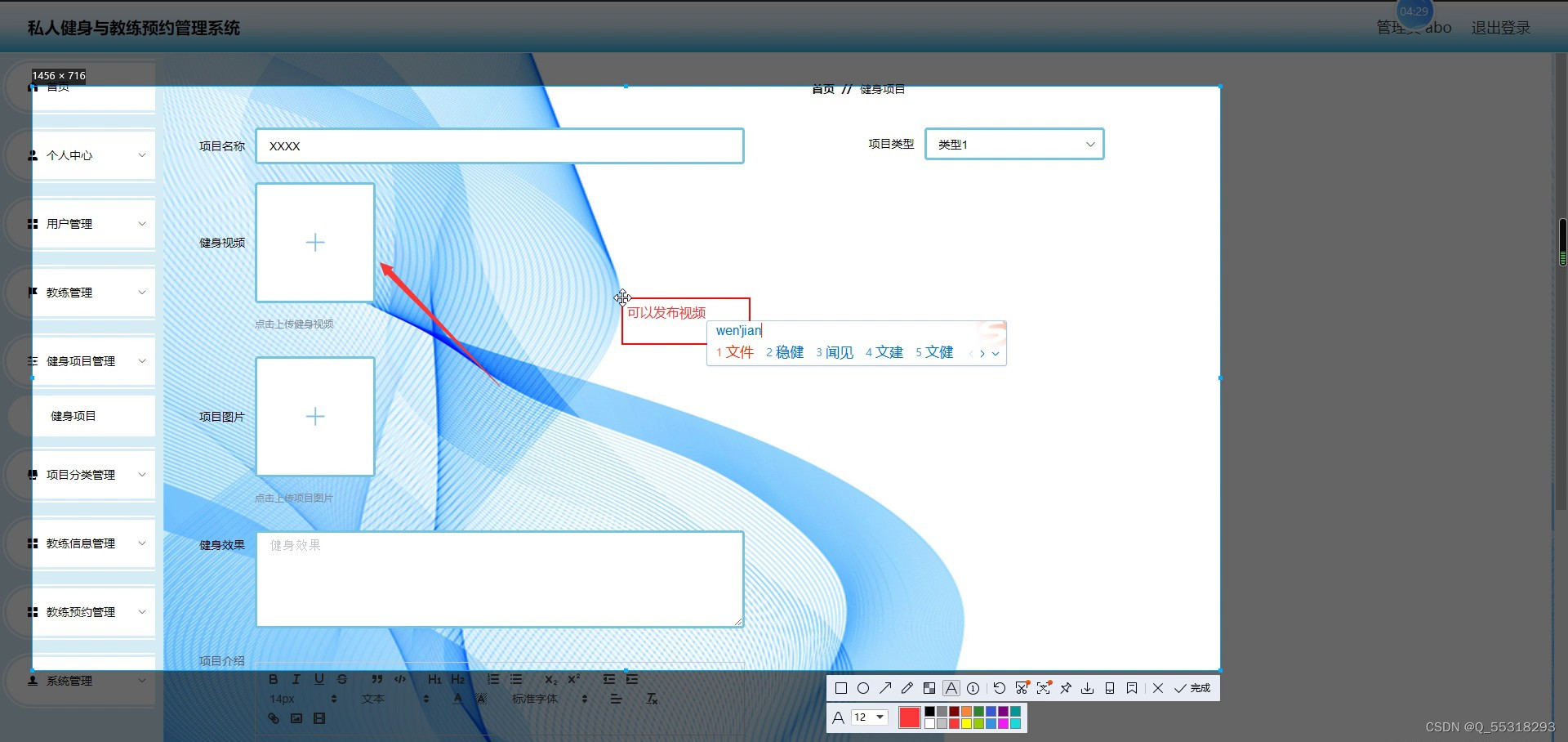The height and width of the screenshot is (742, 1568).
Task: Click the 项目名称 input field containing XXXX
Action: tap(500, 145)
